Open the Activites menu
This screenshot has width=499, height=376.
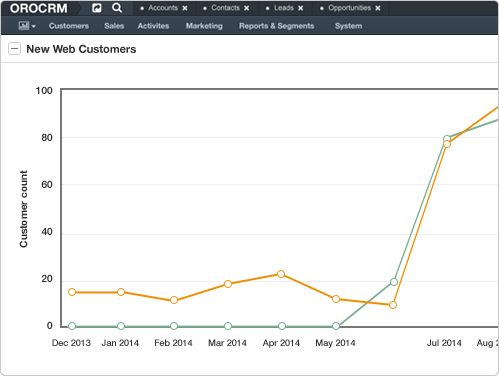[153, 26]
